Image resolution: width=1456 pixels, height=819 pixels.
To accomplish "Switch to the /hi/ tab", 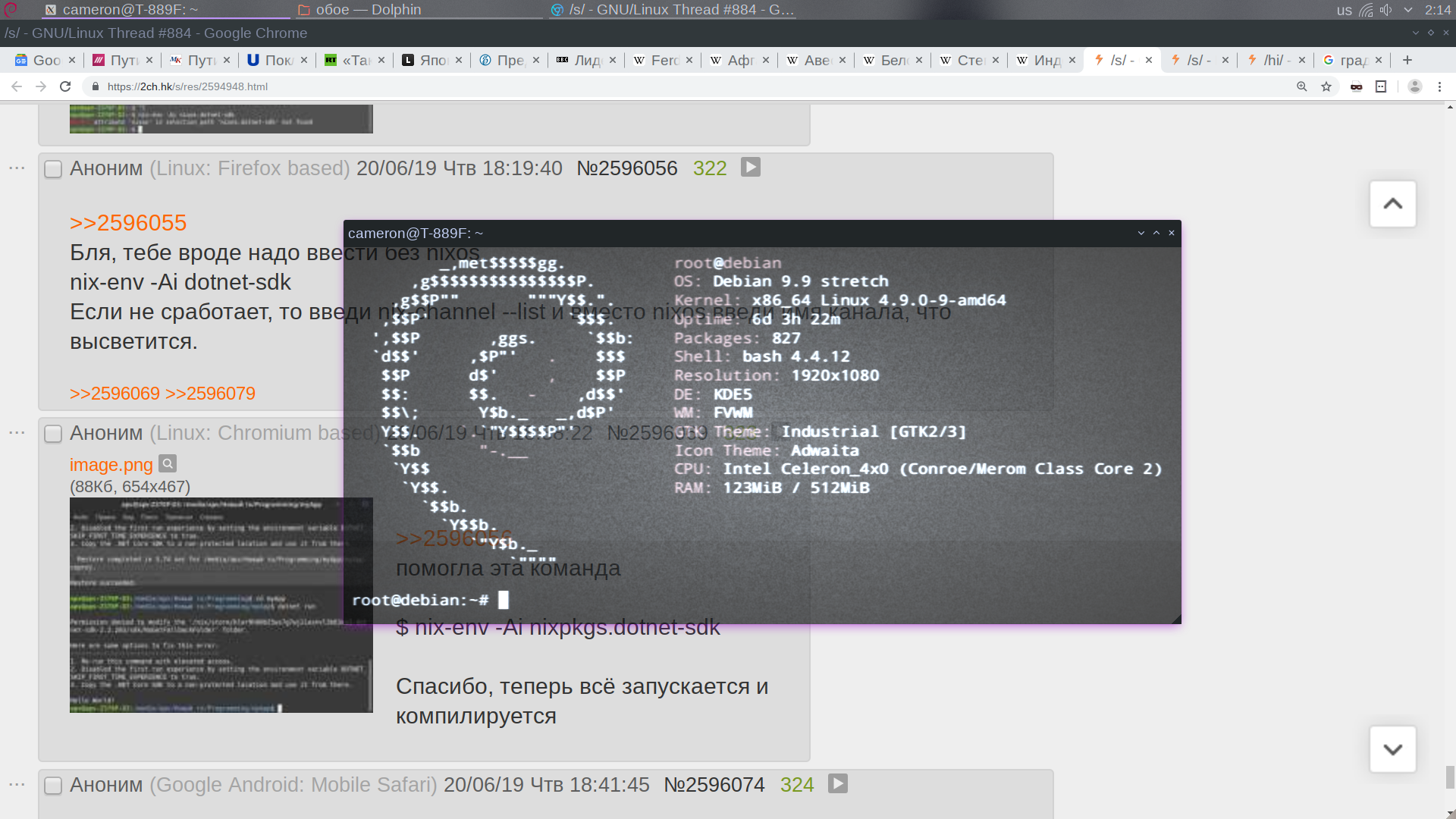I will (x=1272, y=60).
